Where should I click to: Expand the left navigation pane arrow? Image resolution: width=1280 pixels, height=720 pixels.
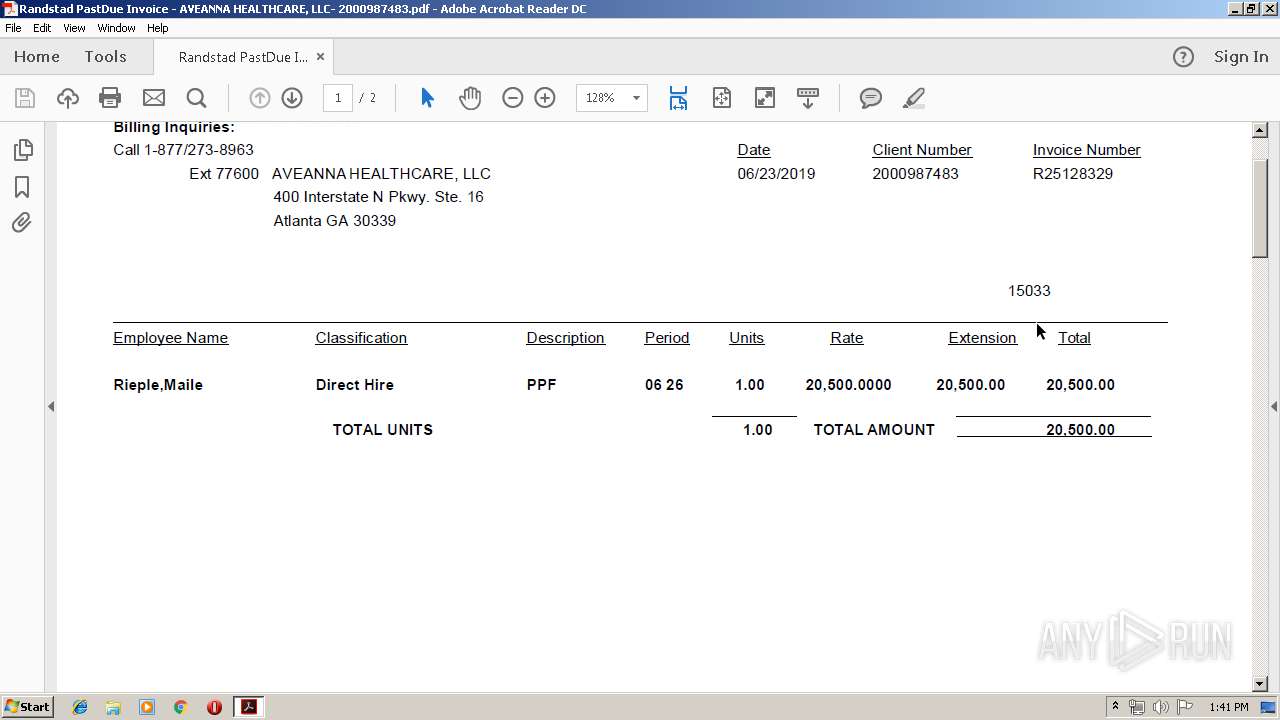[x=51, y=406]
